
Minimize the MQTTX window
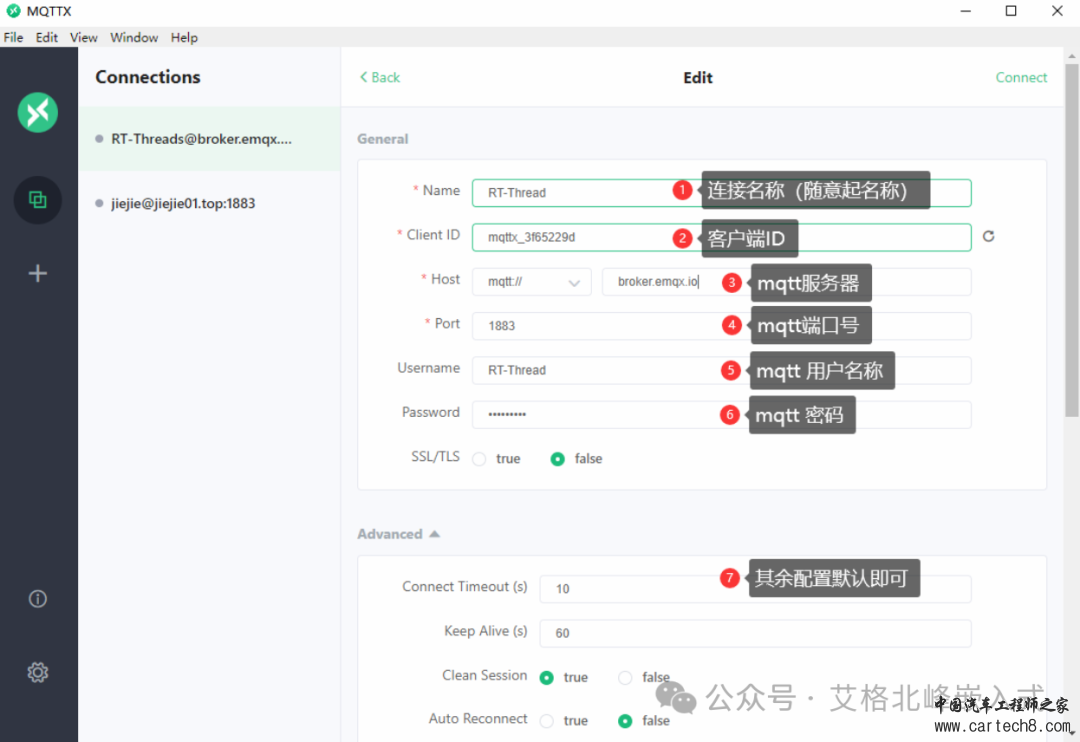click(x=966, y=11)
